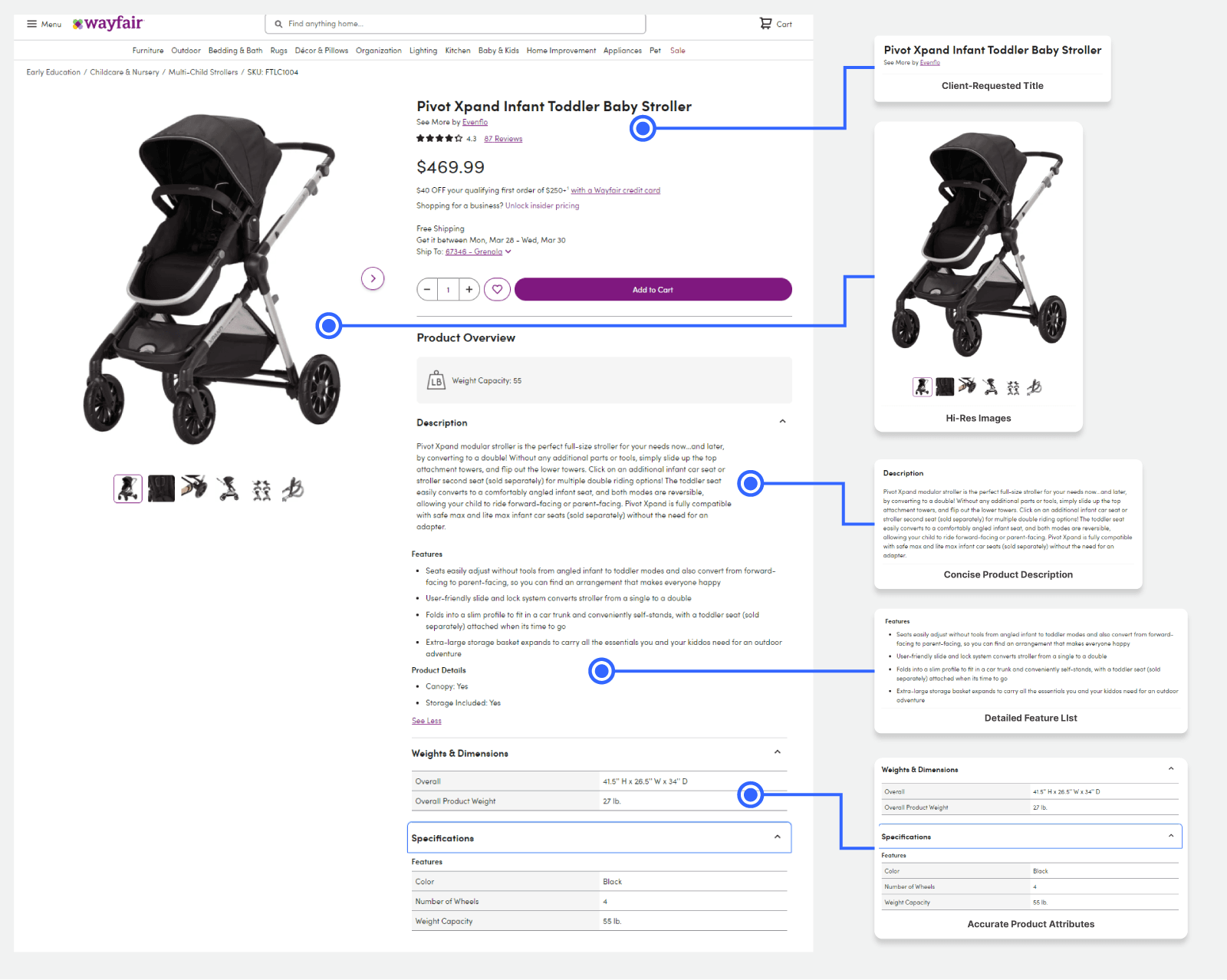1227x980 pixels.
Task: Increase quantity with plus button
Action: 469,289
